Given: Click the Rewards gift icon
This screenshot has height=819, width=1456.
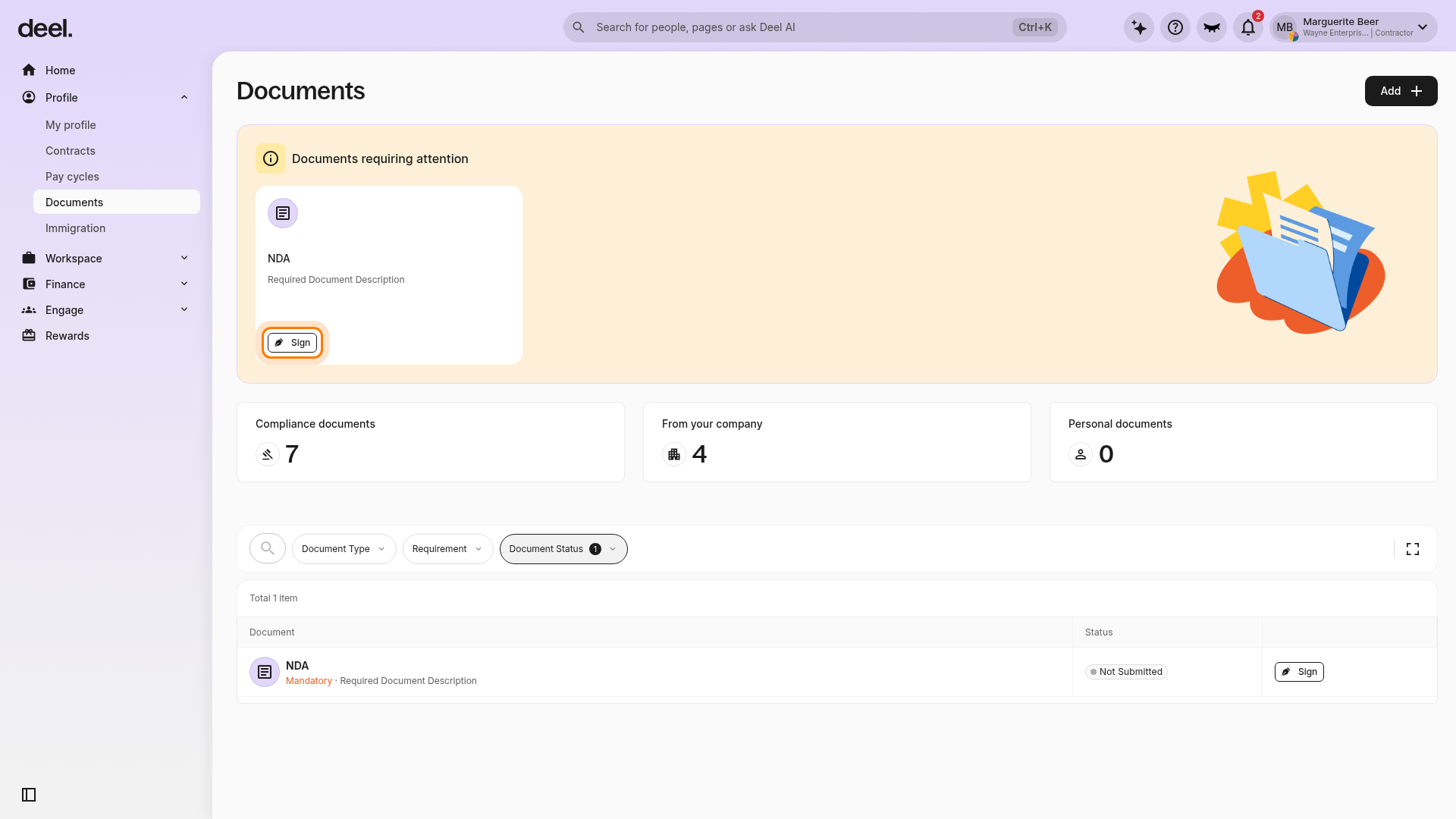Looking at the screenshot, I should [29, 336].
